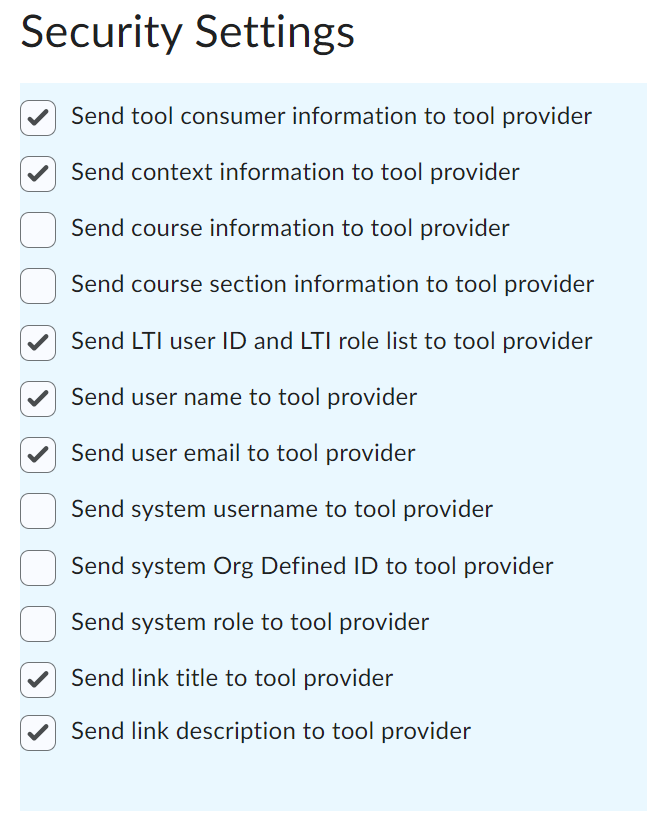This screenshot has width=647, height=818.
Task: Click the 'Send course information to tool provider' label
Action: (290, 228)
